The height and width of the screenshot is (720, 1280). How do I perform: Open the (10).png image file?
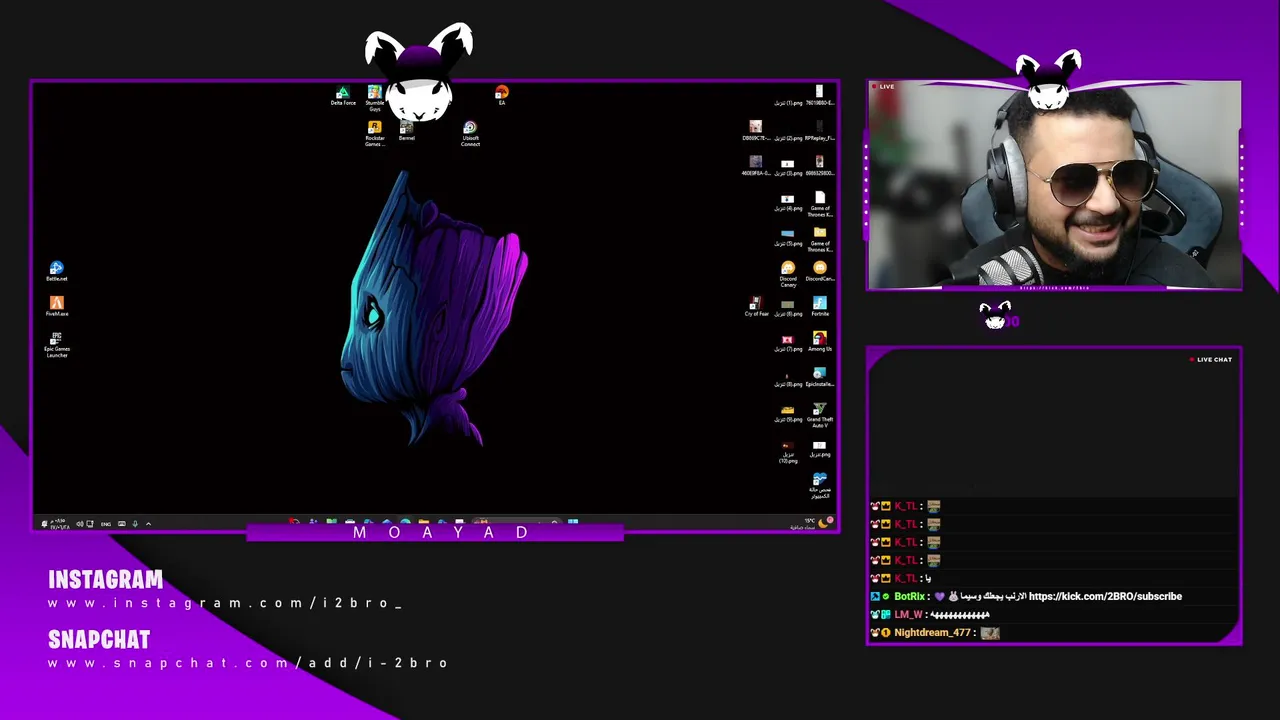point(788,451)
